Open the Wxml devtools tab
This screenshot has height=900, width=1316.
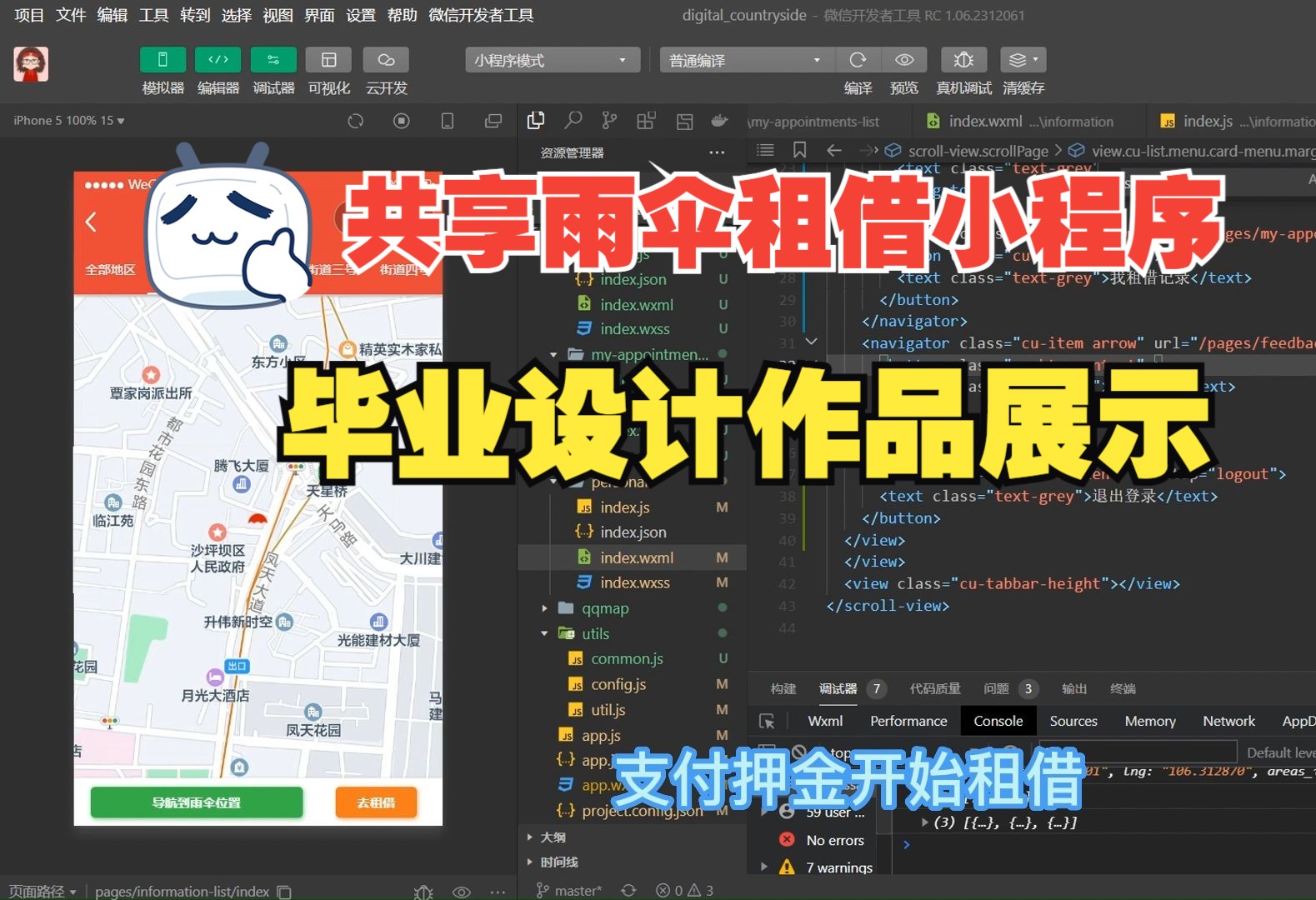pyautogui.click(x=825, y=721)
